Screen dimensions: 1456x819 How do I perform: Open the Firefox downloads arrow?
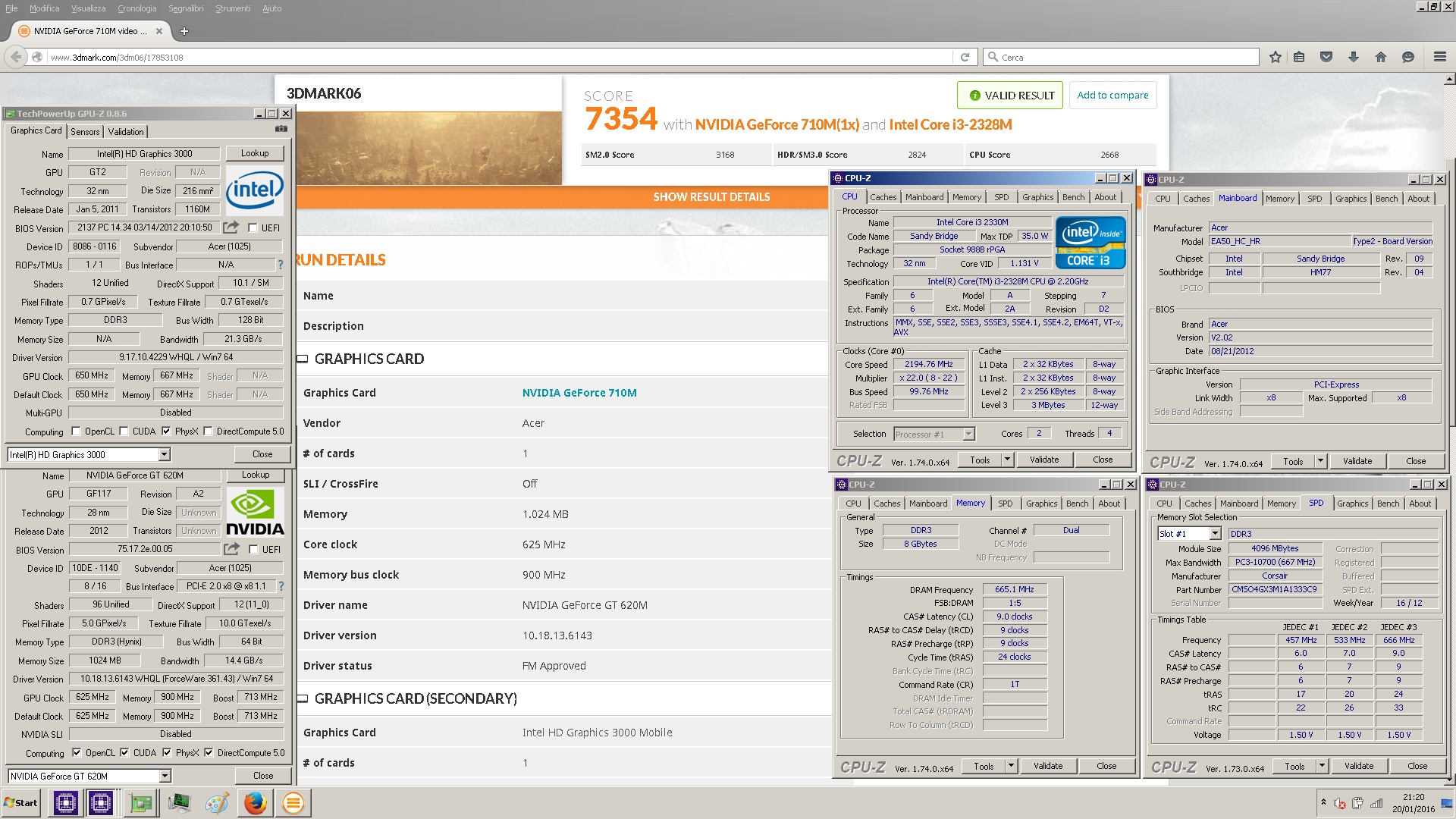(x=1354, y=57)
